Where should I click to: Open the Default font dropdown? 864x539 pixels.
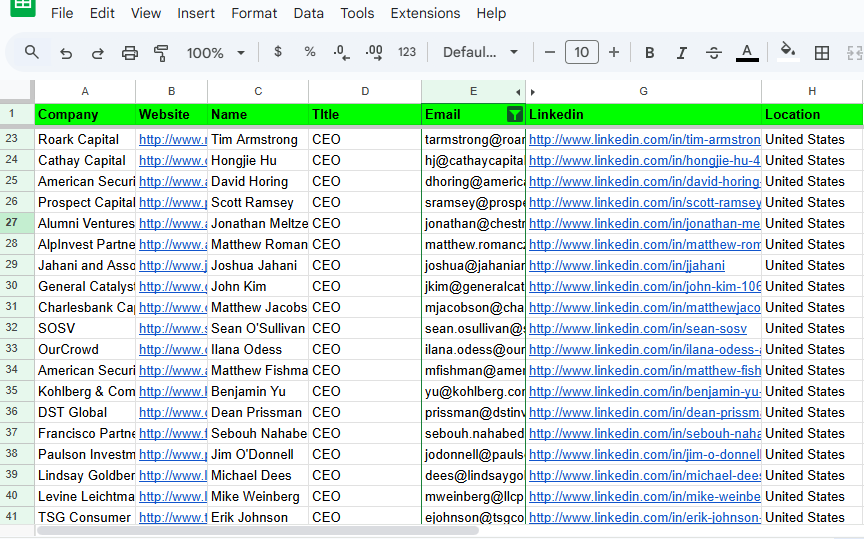(480, 52)
